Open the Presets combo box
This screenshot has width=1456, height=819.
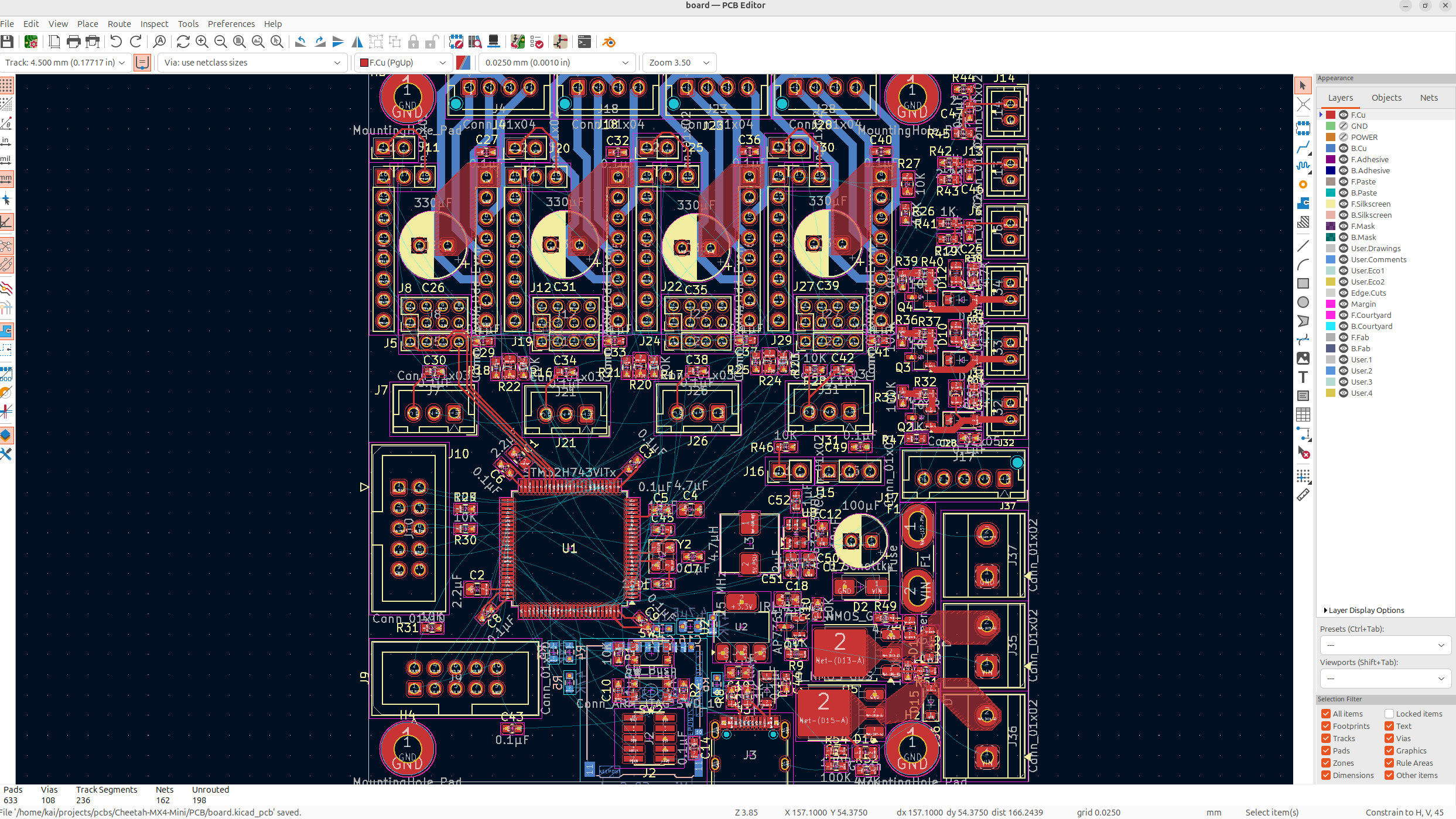[1385, 645]
